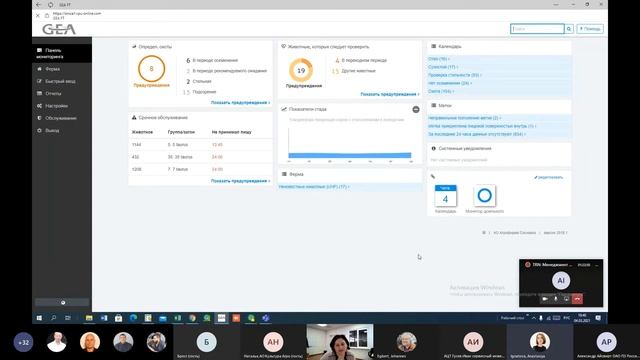
Task: Show hidden tray icons with the chevron
Action: pyautogui.click(x=534, y=318)
